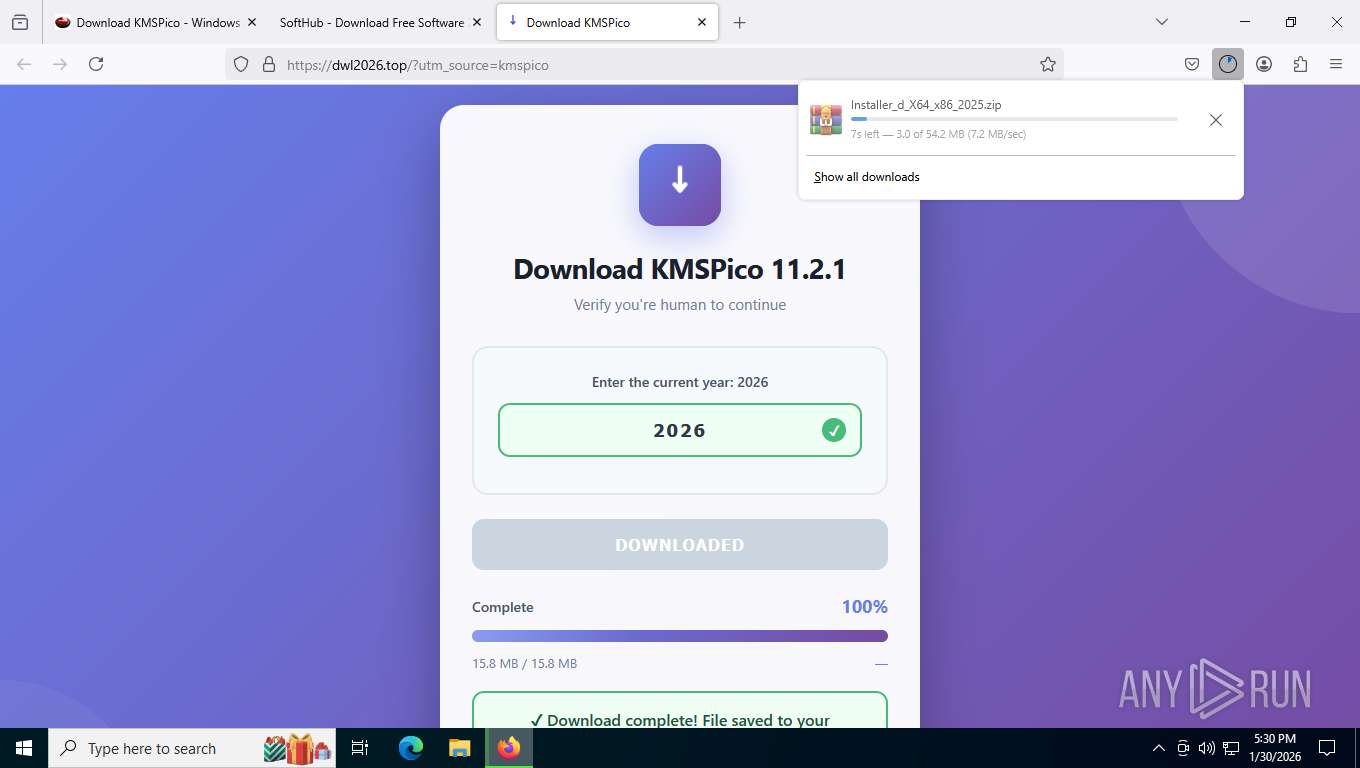This screenshot has height=768, width=1360.
Task: Open network status tray icon
Action: click(x=1231, y=748)
